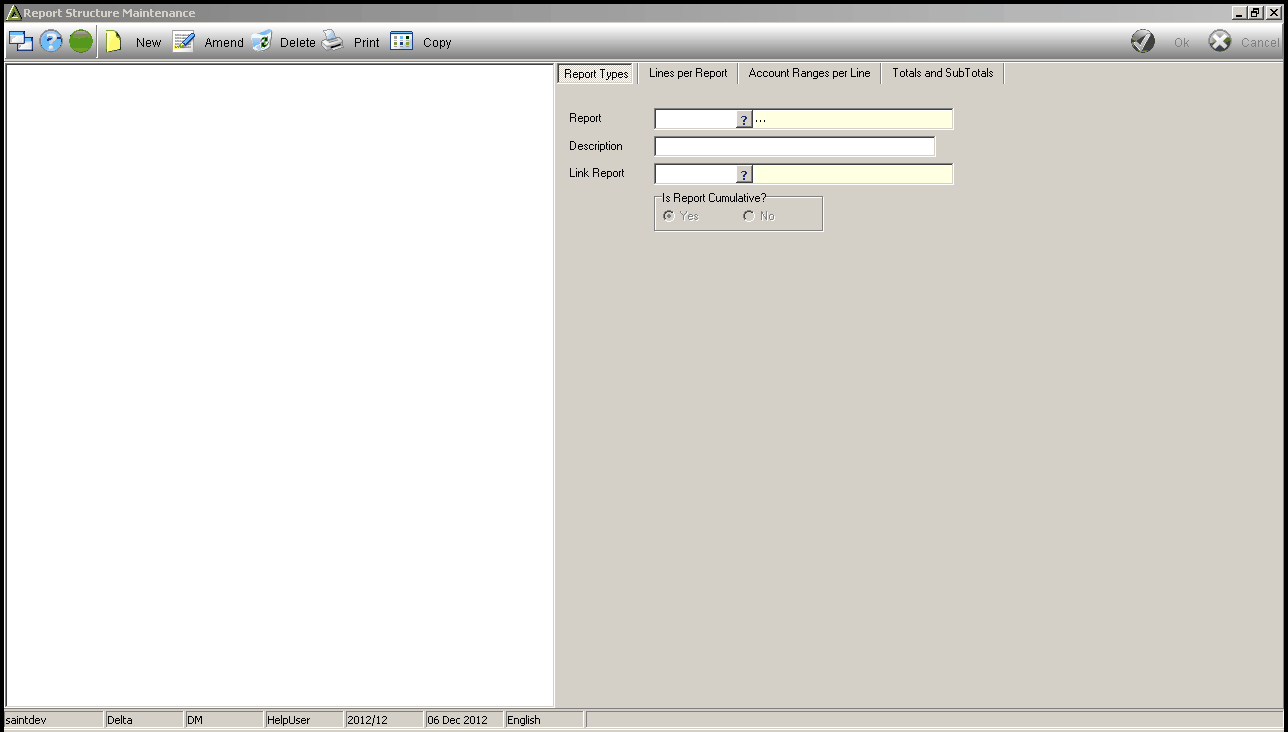Create a new report with New button
Image resolution: width=1288 pixels, height=732 pixels.
(134, 42)
